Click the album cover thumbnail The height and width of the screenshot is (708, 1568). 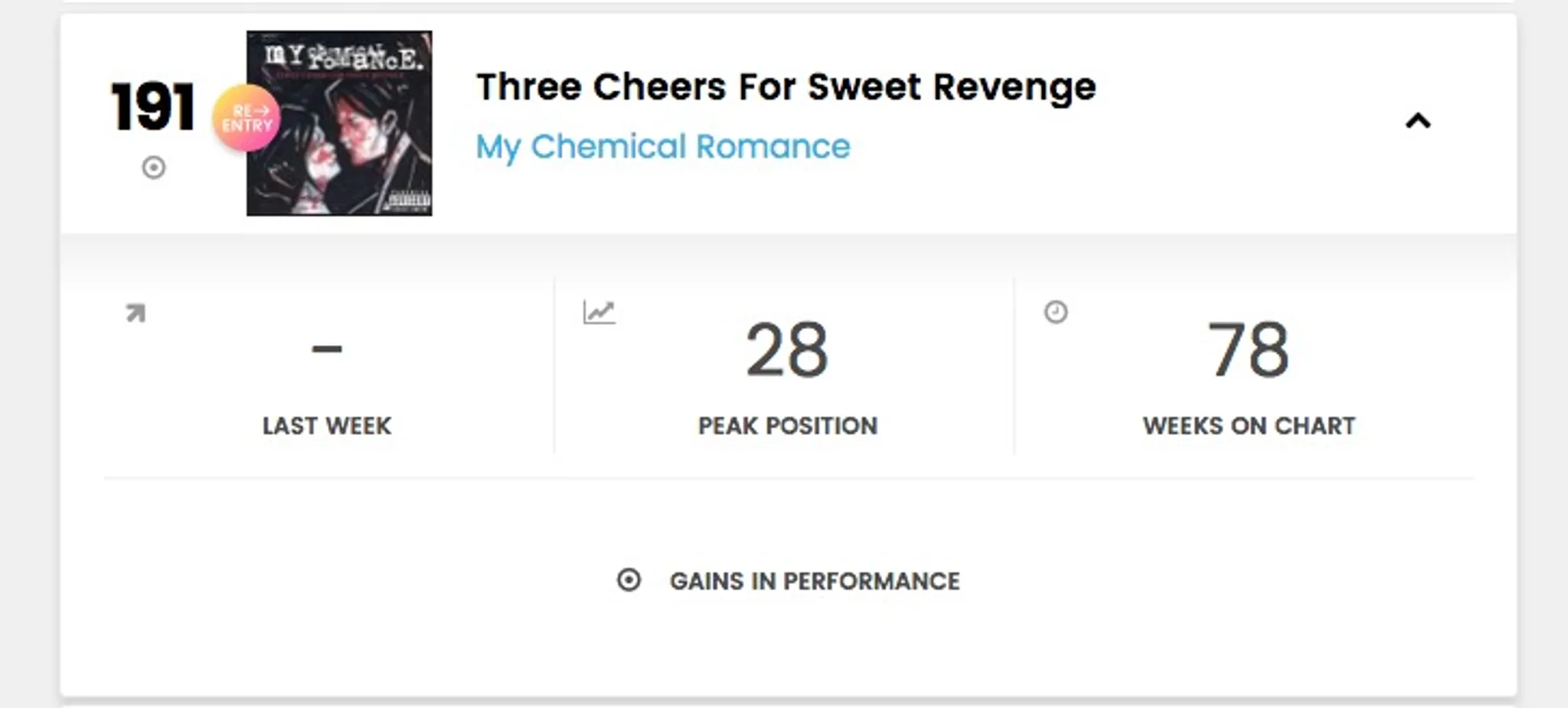(x=339, y=122)
